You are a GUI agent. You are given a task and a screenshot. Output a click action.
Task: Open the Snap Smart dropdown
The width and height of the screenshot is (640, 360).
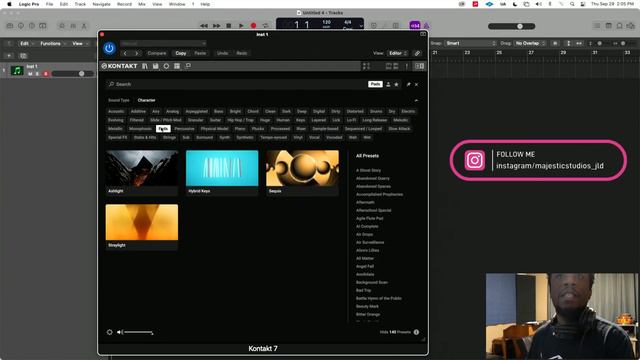point(470,43)
